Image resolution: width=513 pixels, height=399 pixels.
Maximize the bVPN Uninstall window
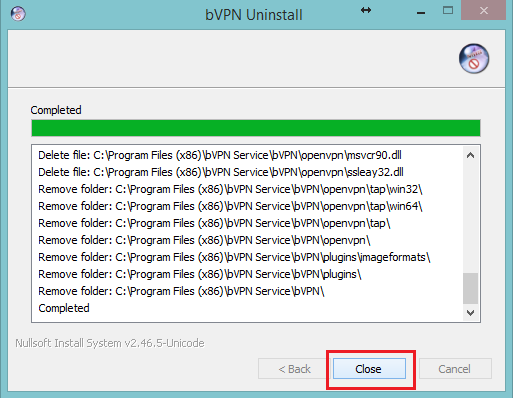pos(448,11)
